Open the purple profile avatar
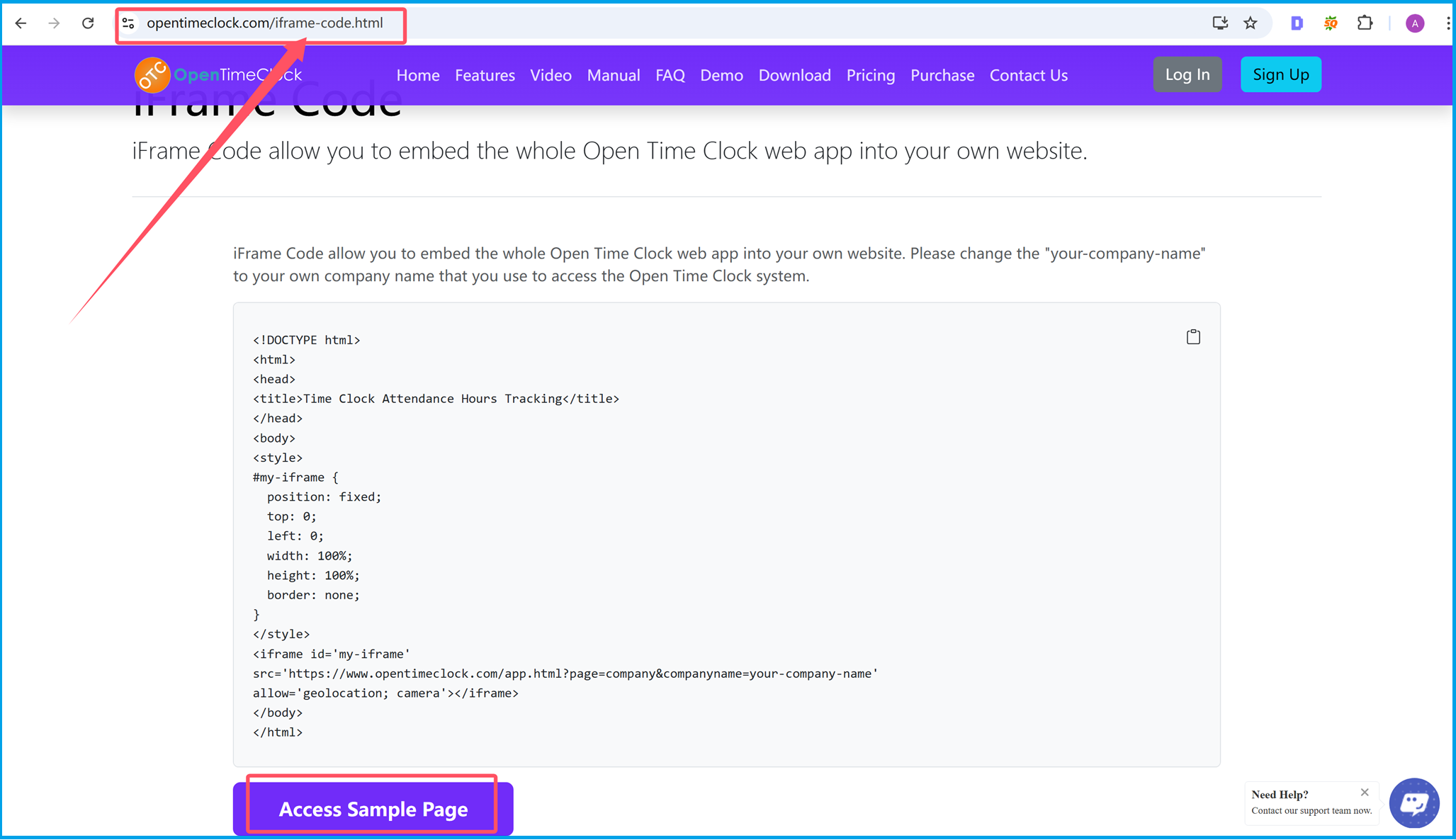This screenshot has width=1456, height=840. 1414,23
